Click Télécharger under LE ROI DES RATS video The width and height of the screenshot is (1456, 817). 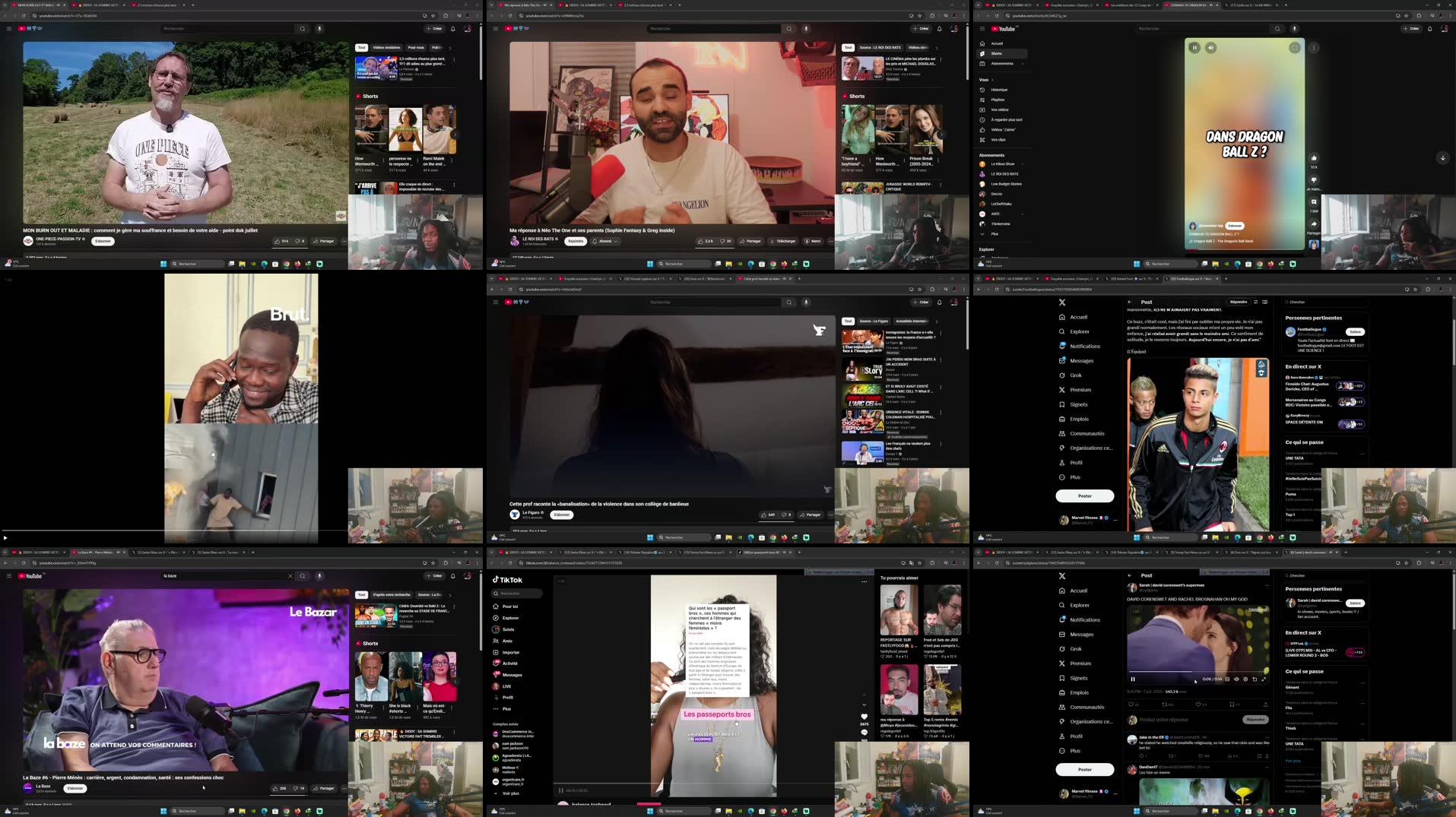pos(782,241)
